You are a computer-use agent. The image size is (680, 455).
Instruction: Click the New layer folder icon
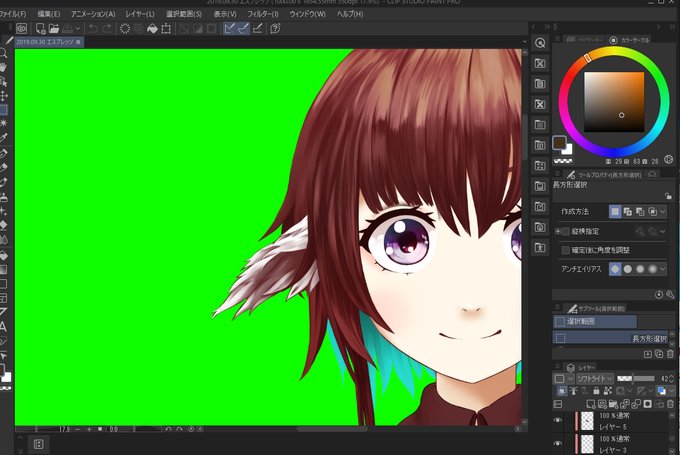click(613, 404)
